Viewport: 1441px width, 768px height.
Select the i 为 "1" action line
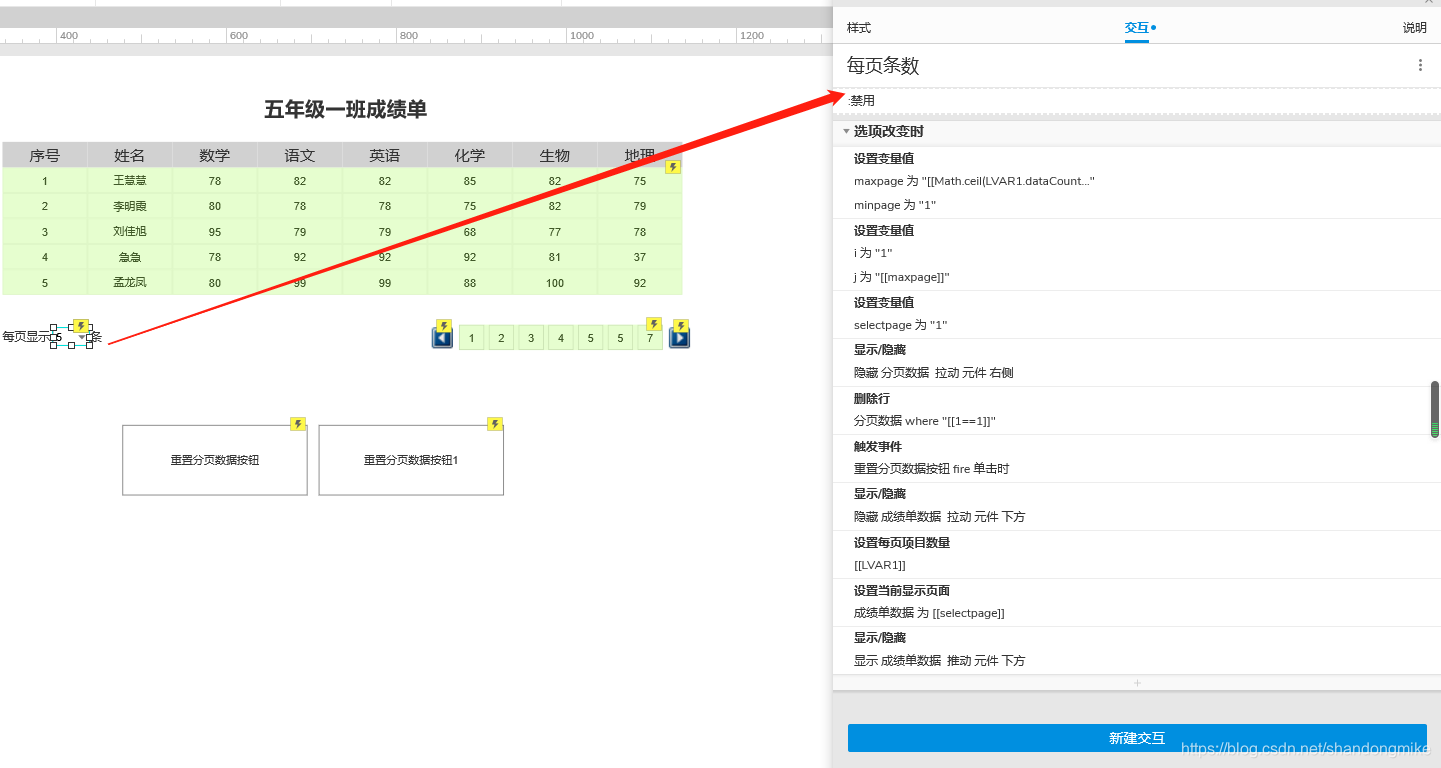coord(873,253)
